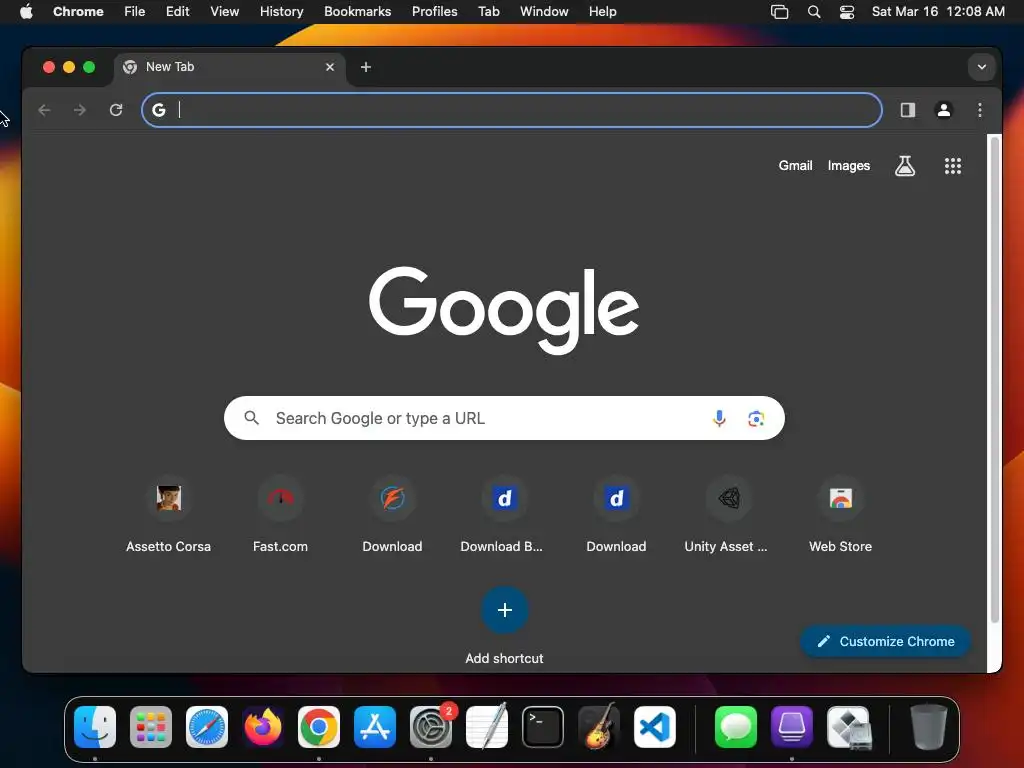Open Launchpad from the Dock
This screenshot has width=1024, height=768.
(151, 727)
